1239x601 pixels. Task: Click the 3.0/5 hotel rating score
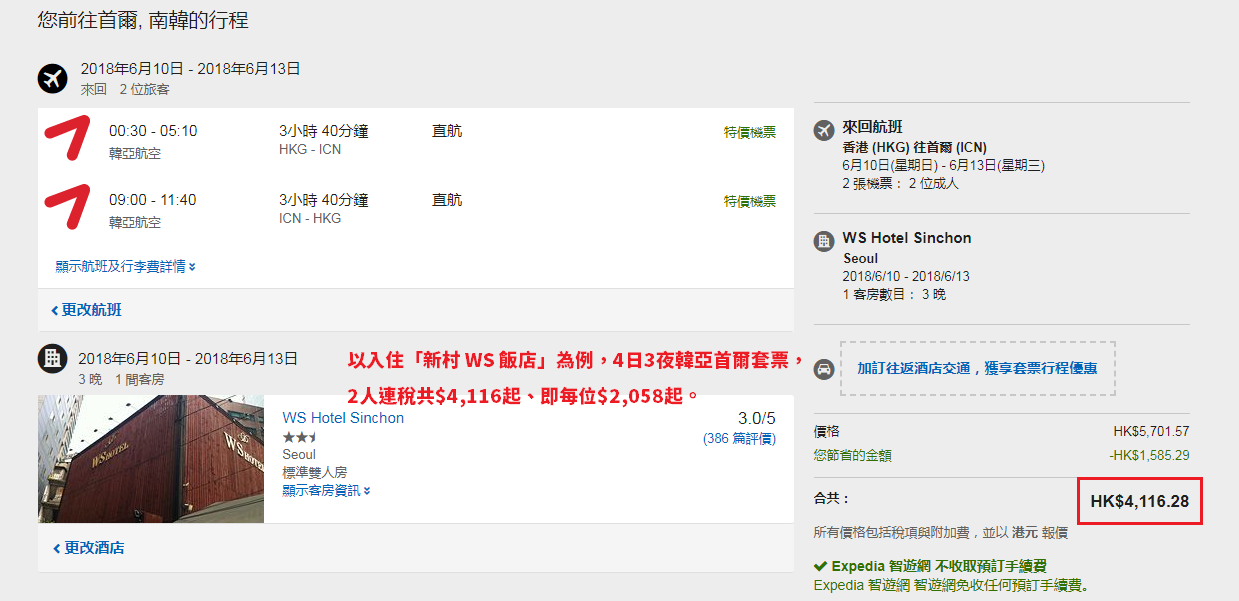(757, 418)
